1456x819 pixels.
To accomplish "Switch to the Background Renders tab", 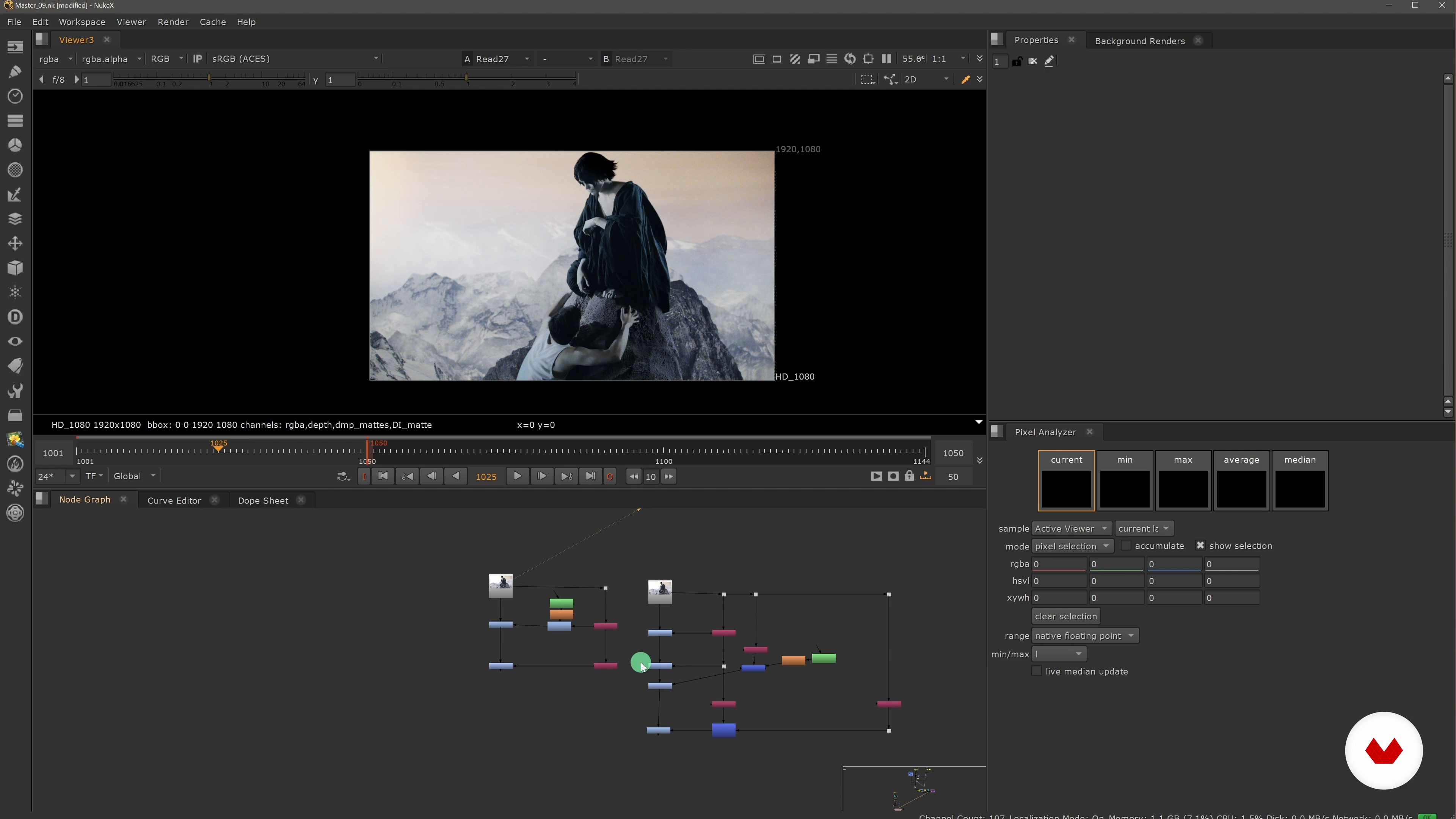I will [x=1139, y=41].
